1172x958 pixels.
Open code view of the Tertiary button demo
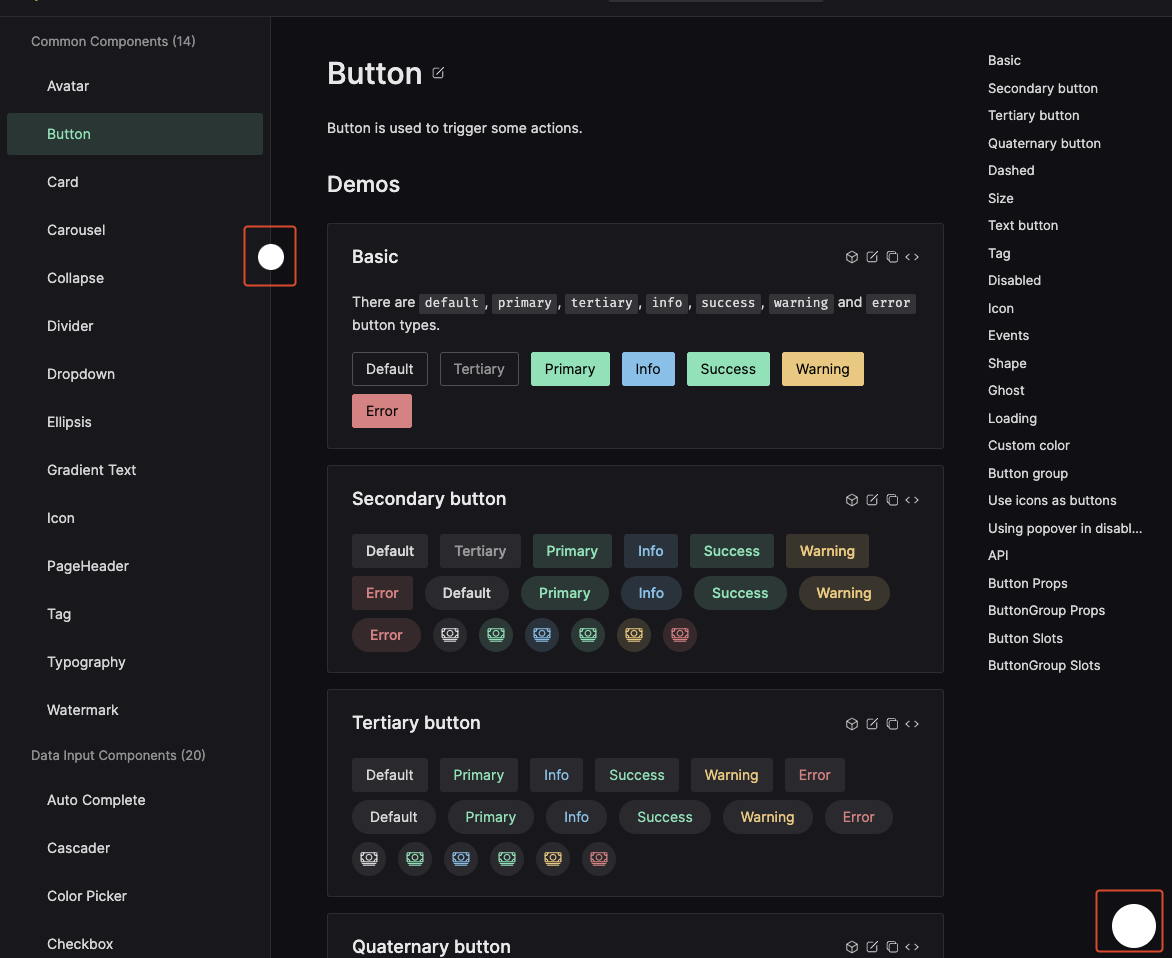tap(911, 723)
